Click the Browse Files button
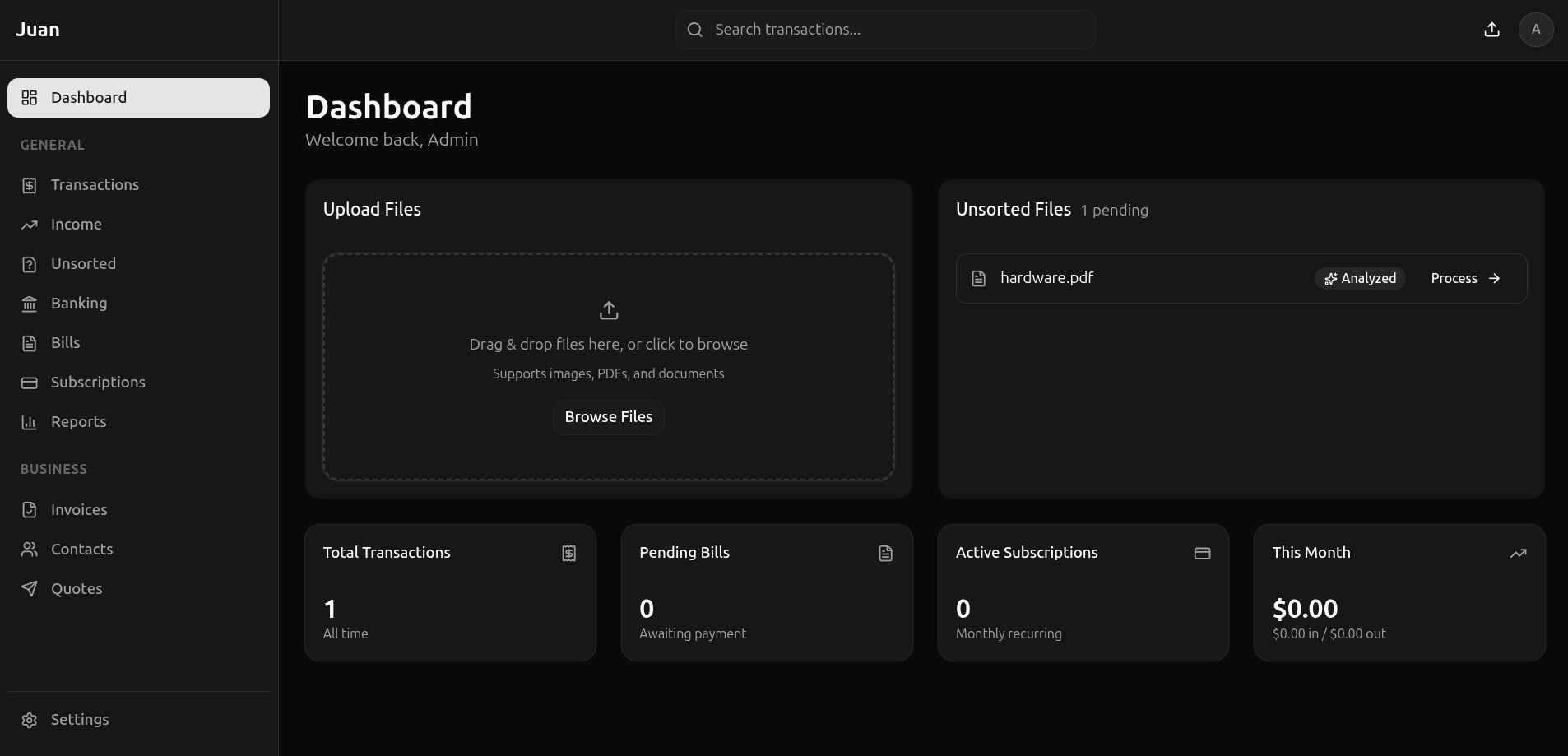Viewport: 1568px width, 756px height. point(608,417)
